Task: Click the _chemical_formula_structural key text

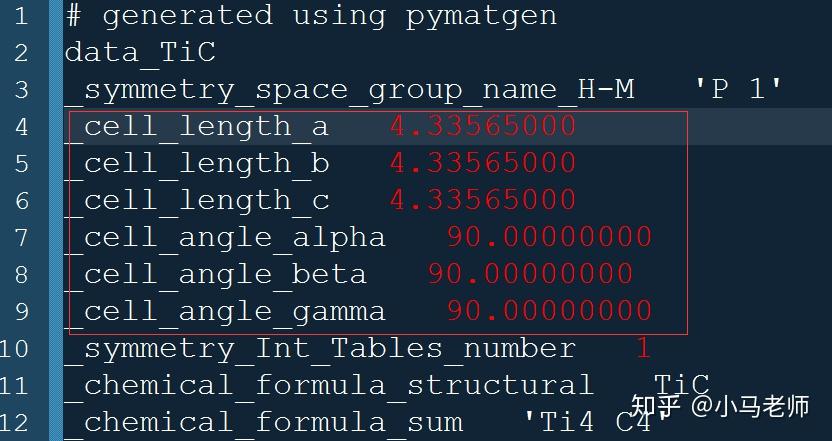Action: 329,385
